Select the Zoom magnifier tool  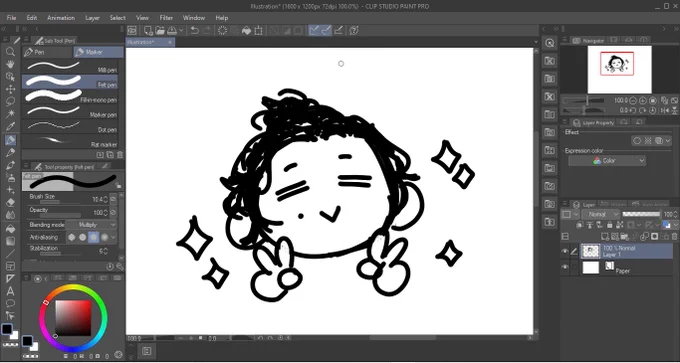tap(10, 52)
